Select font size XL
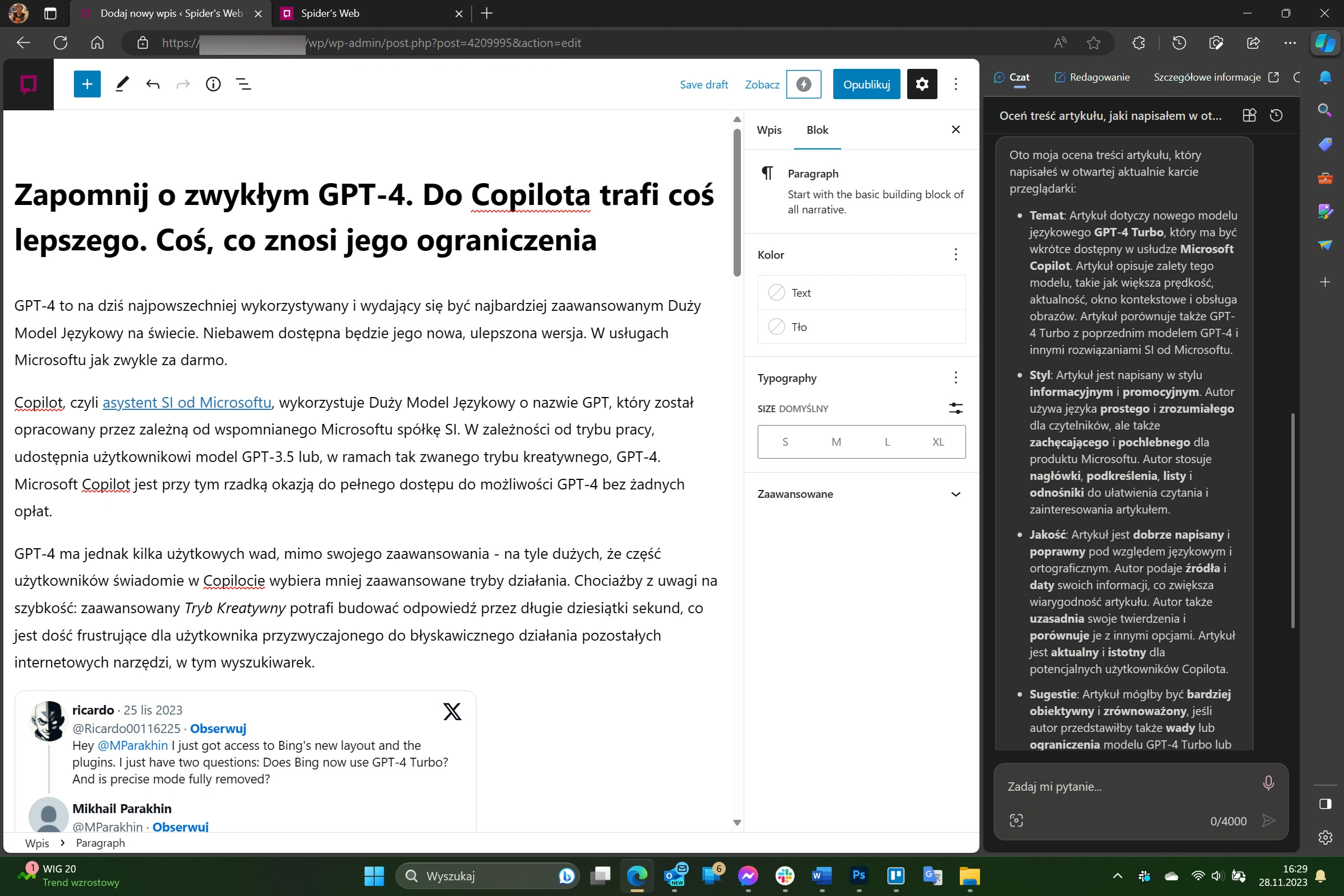 point(937,442)
